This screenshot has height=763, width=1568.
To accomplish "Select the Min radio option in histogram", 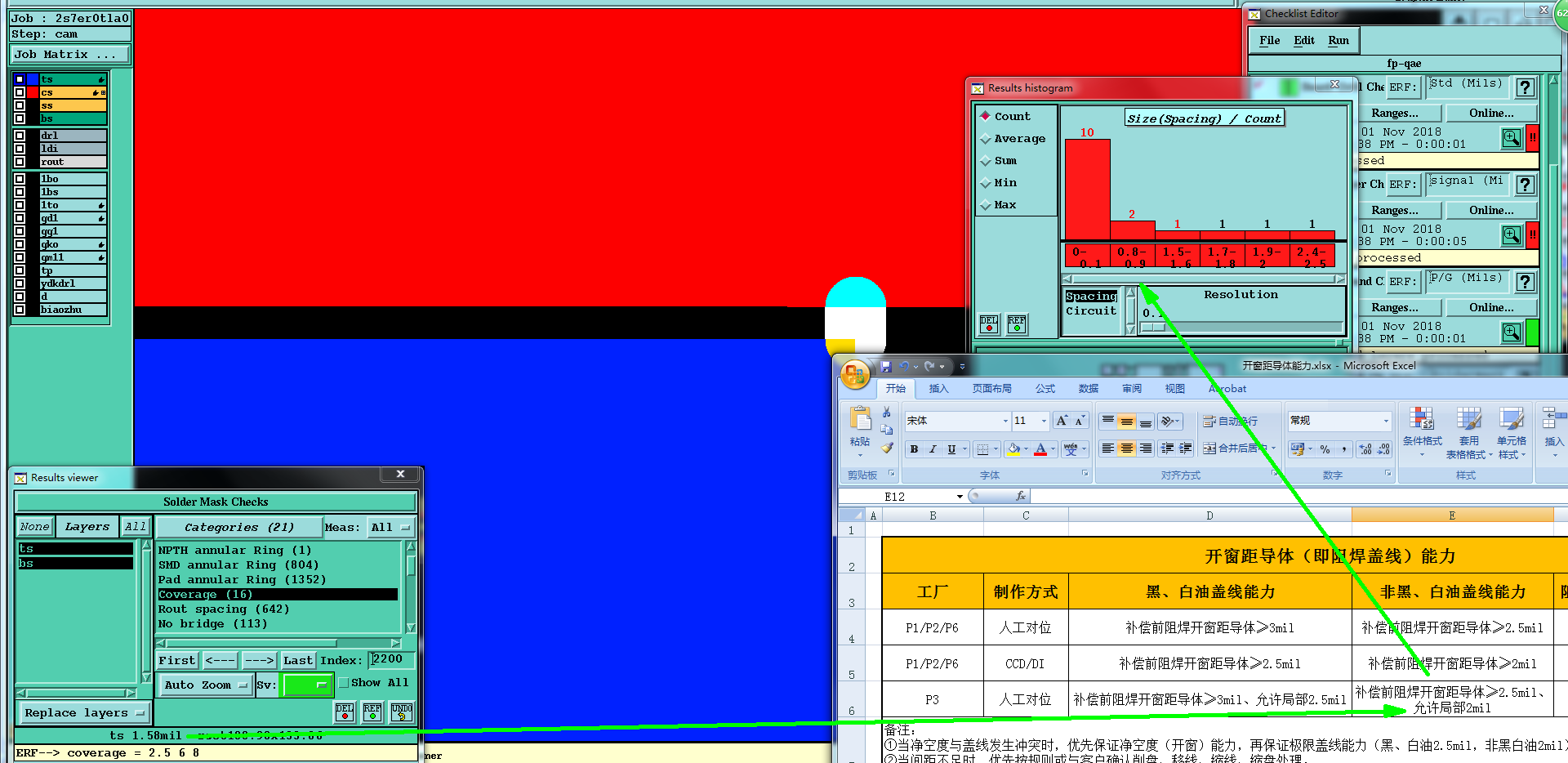I will 986,183.
